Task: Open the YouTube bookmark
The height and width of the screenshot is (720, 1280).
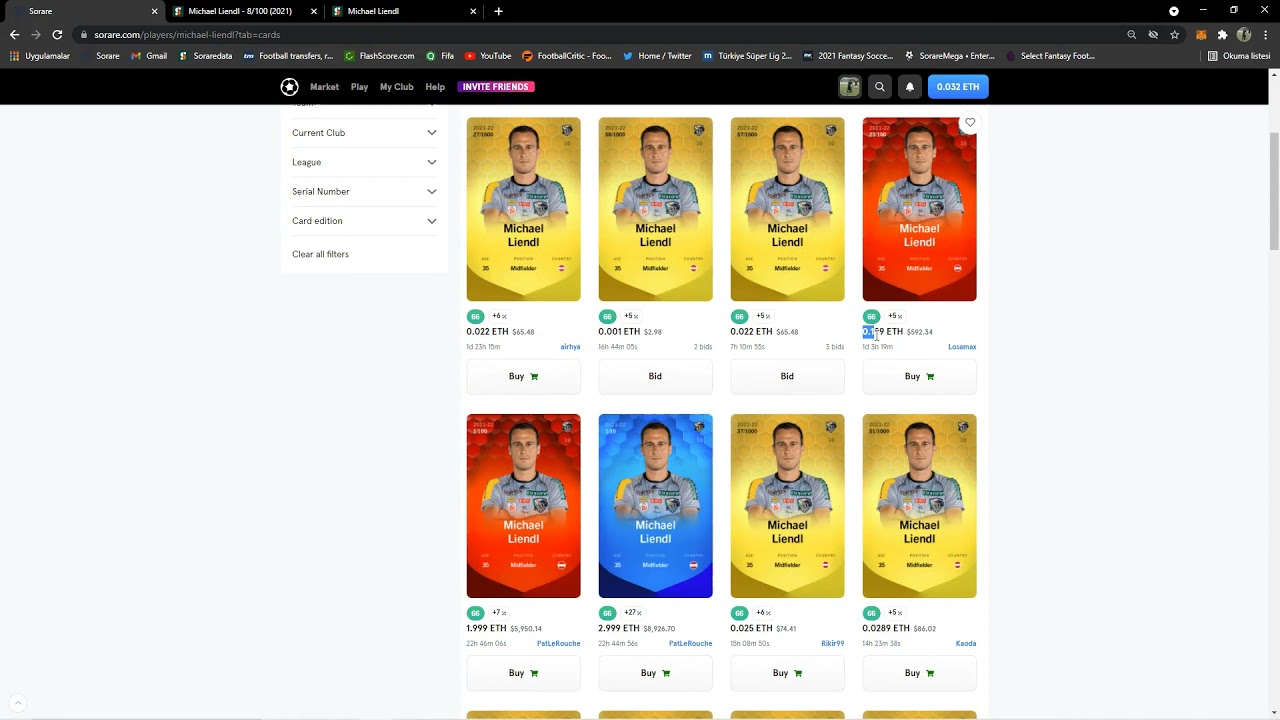Action: pos(488,56)
